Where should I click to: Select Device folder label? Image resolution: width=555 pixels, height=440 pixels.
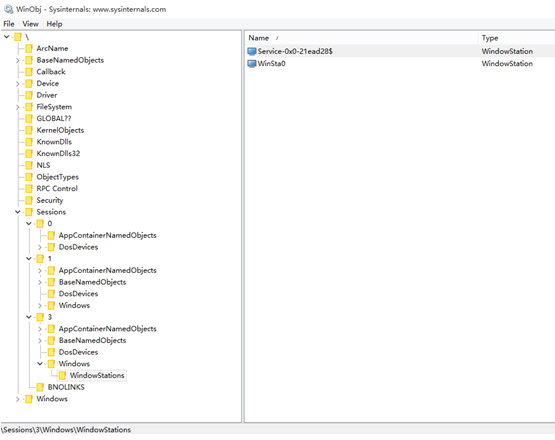47,84
